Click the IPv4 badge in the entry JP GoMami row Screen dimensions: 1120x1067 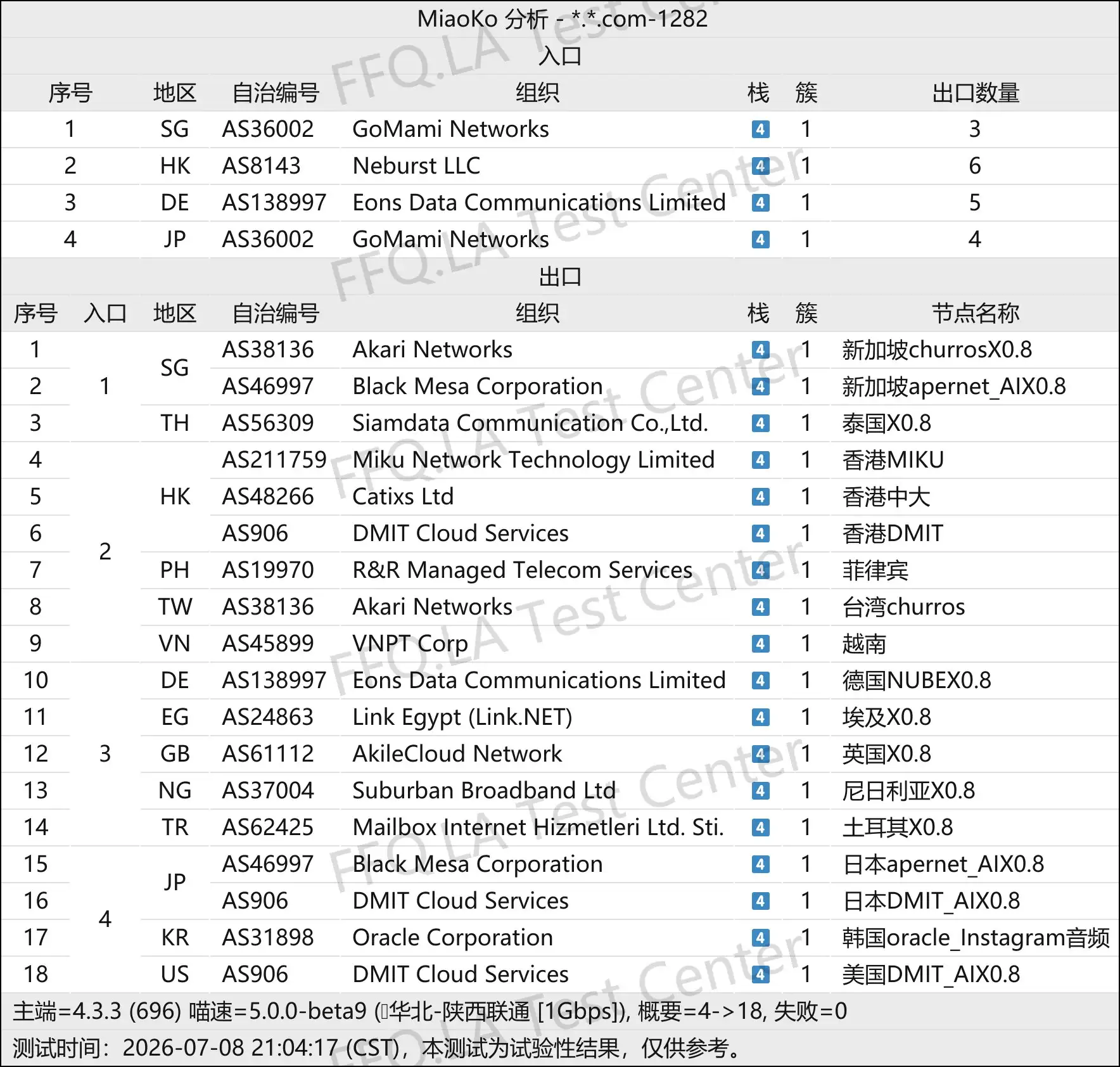click(x=760, y=240)
